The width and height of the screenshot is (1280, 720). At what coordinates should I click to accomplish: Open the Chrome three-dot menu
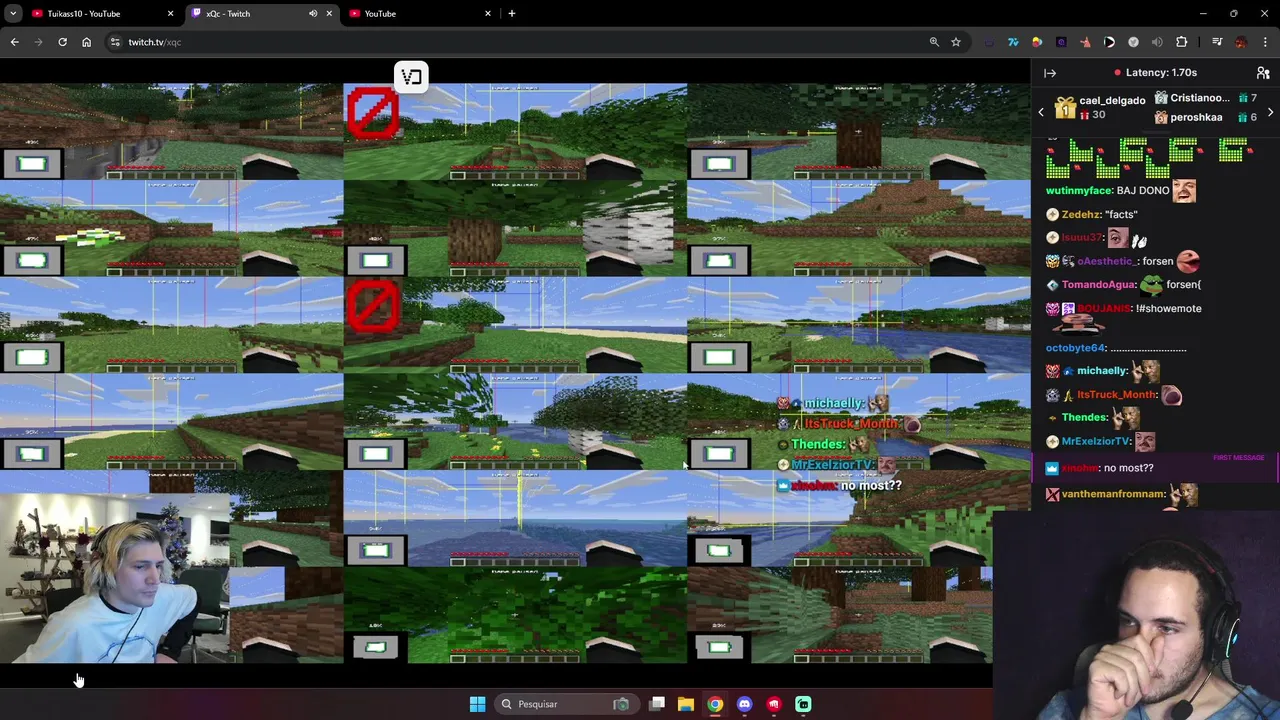1265,42
